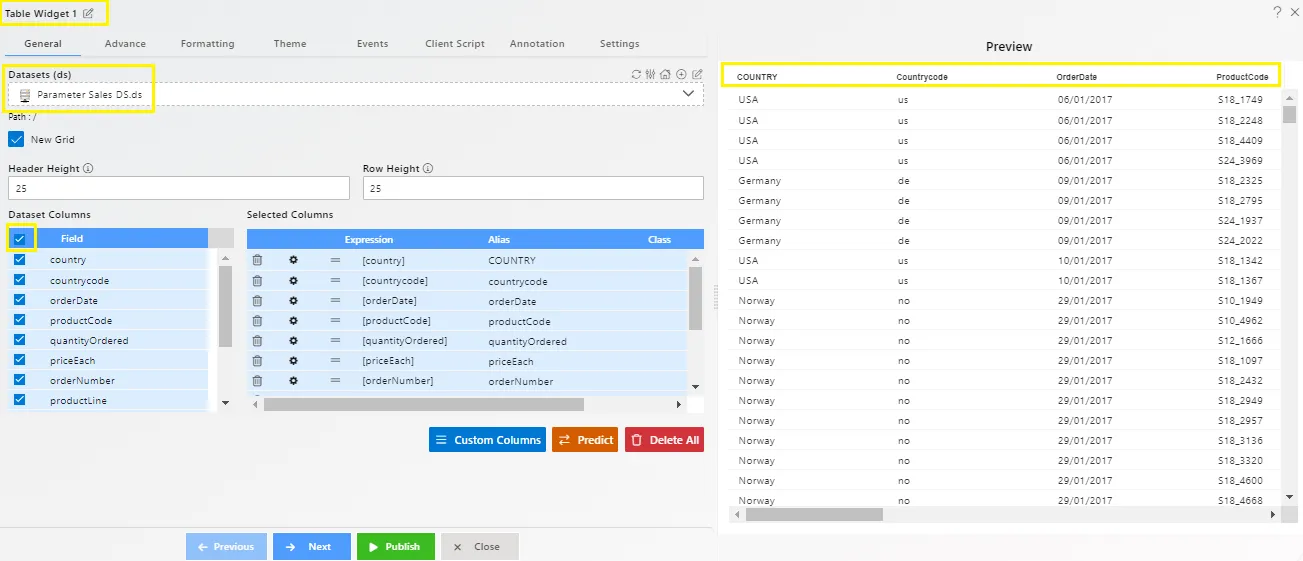
Task: Click the trash icon for the [priceEach] row
Action: pyautogui.click(x=257, y=360)
